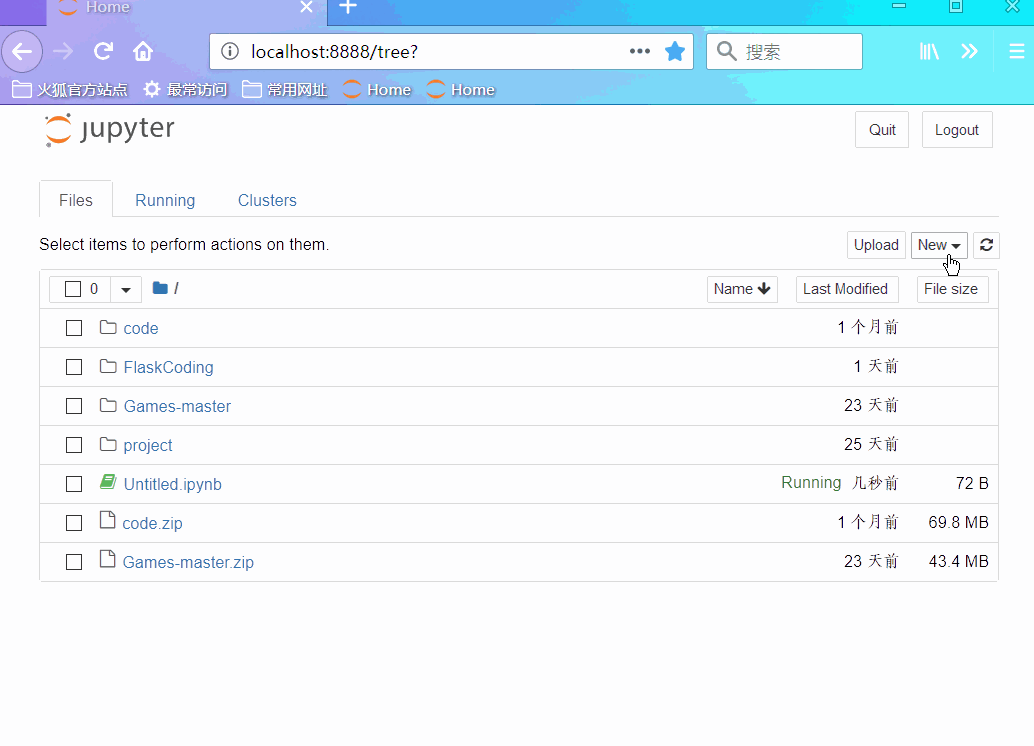The image size is (1034, 746).
Task: Click the Logout button
Action: tap(957, 130)
